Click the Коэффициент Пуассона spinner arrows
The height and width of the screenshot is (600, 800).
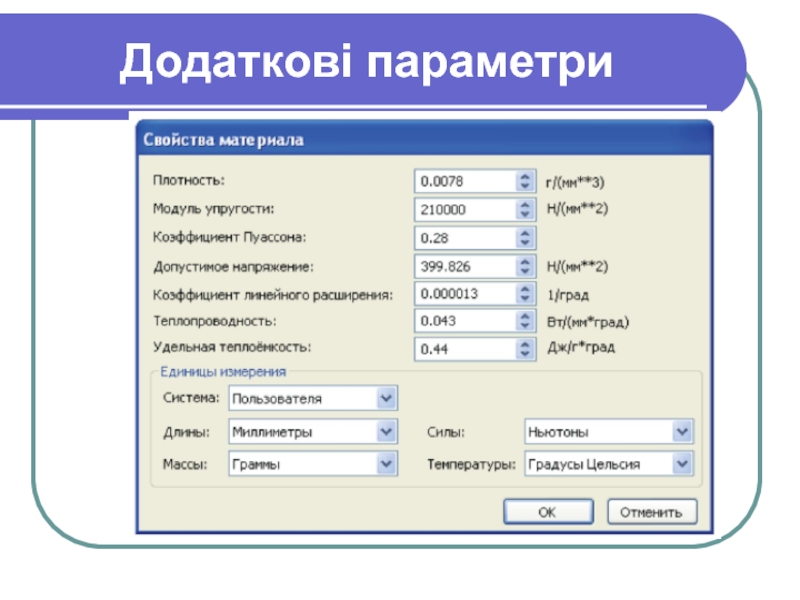point(525,238)
